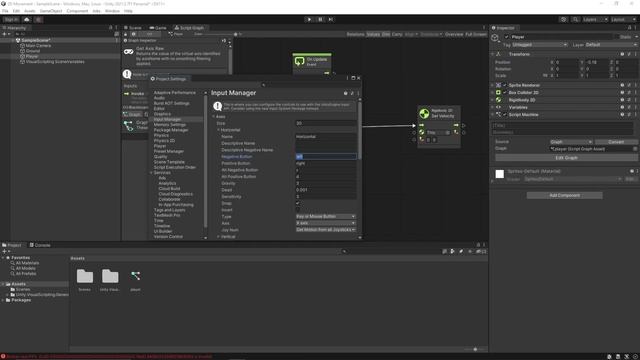This screenshot has width=640, height=360.
Task: Click the Step frame button
Action: (x=331, y=19)
